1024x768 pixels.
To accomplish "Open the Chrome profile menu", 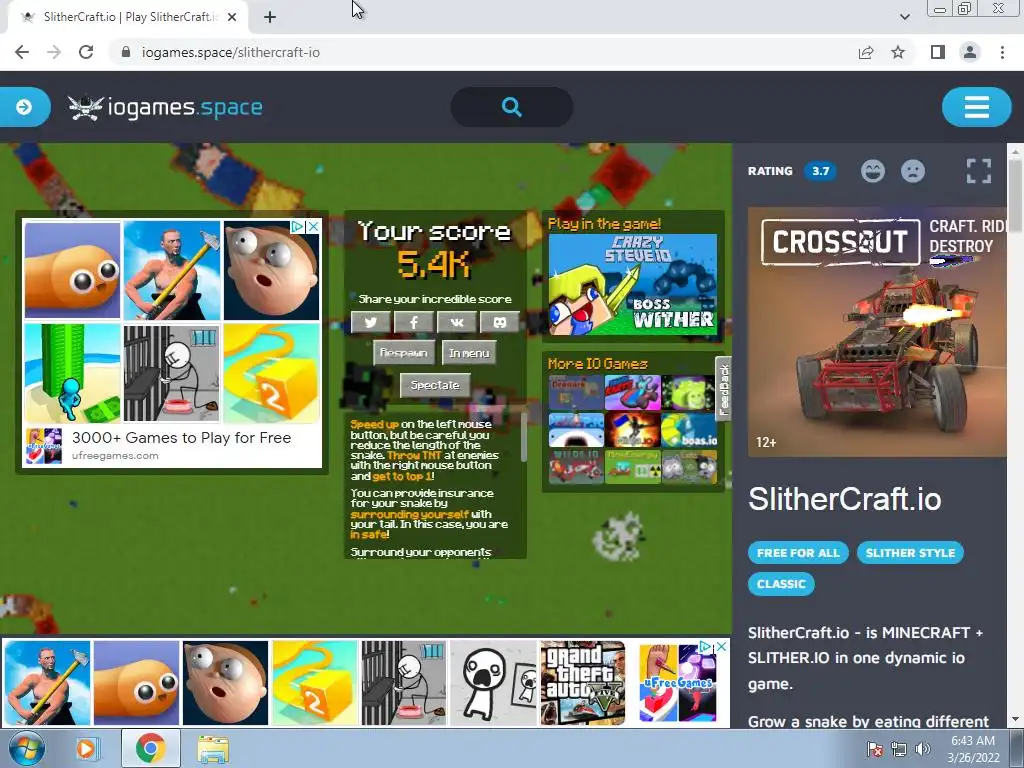I will coord(970,52).
